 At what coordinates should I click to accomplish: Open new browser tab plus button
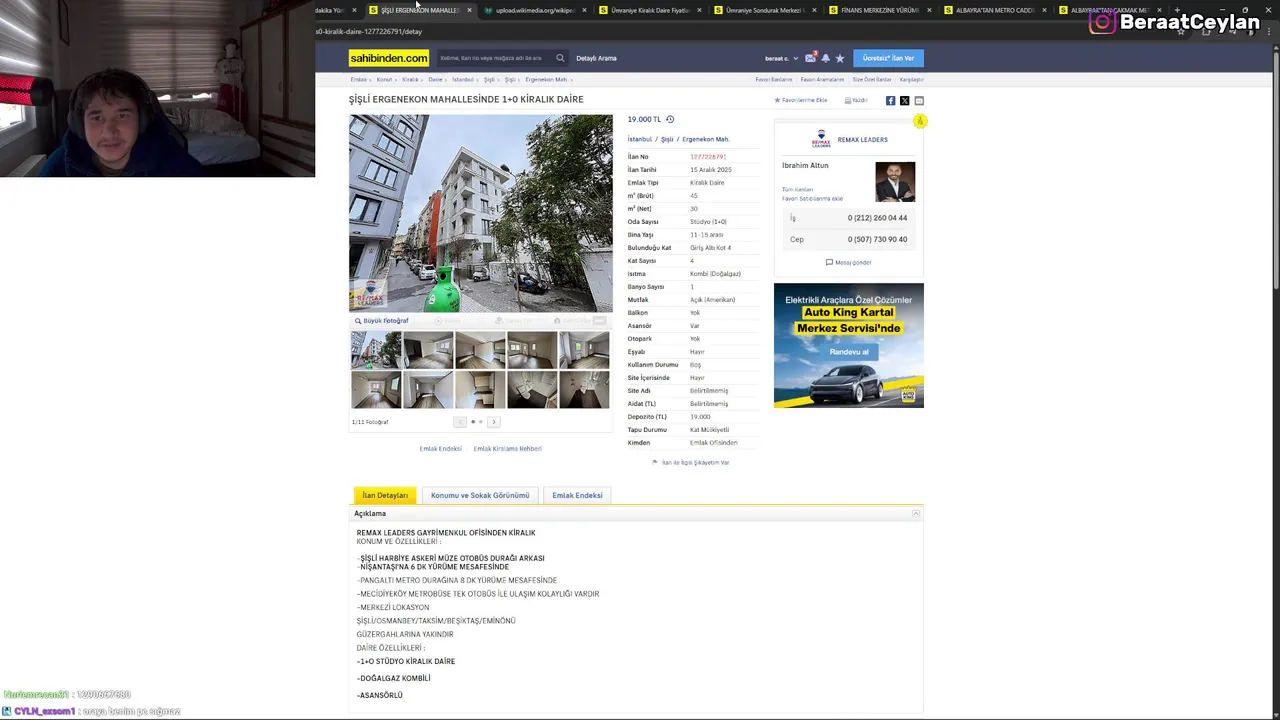tap(1177, 10)
